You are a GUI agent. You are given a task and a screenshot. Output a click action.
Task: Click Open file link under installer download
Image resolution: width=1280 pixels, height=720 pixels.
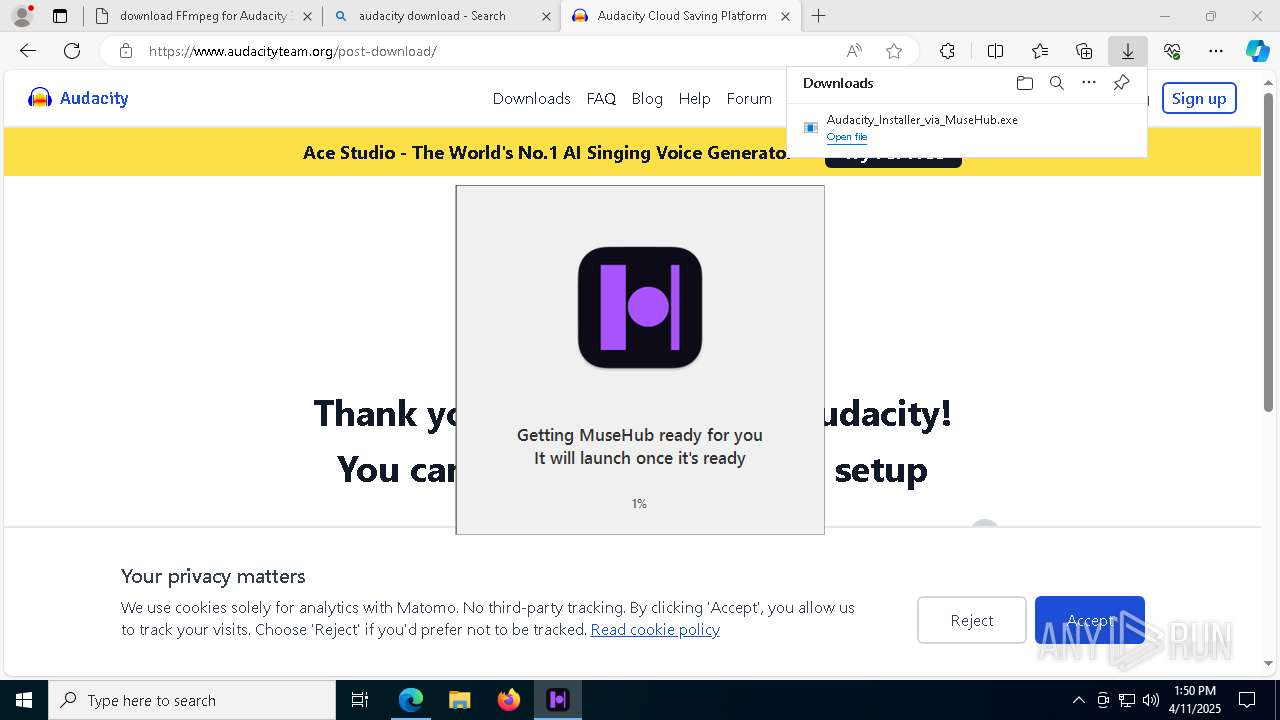click(x=847, y=137)
